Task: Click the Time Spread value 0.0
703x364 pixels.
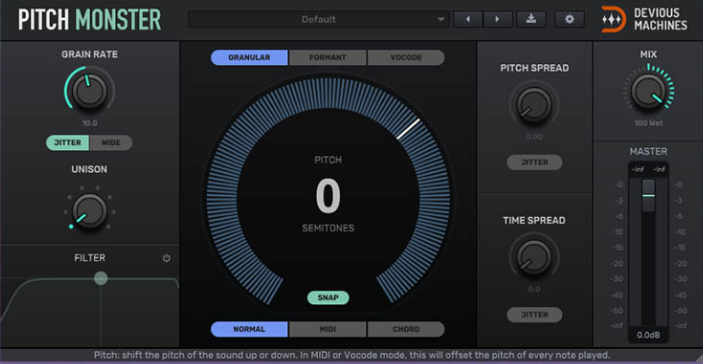Action: tap(534, 289)
